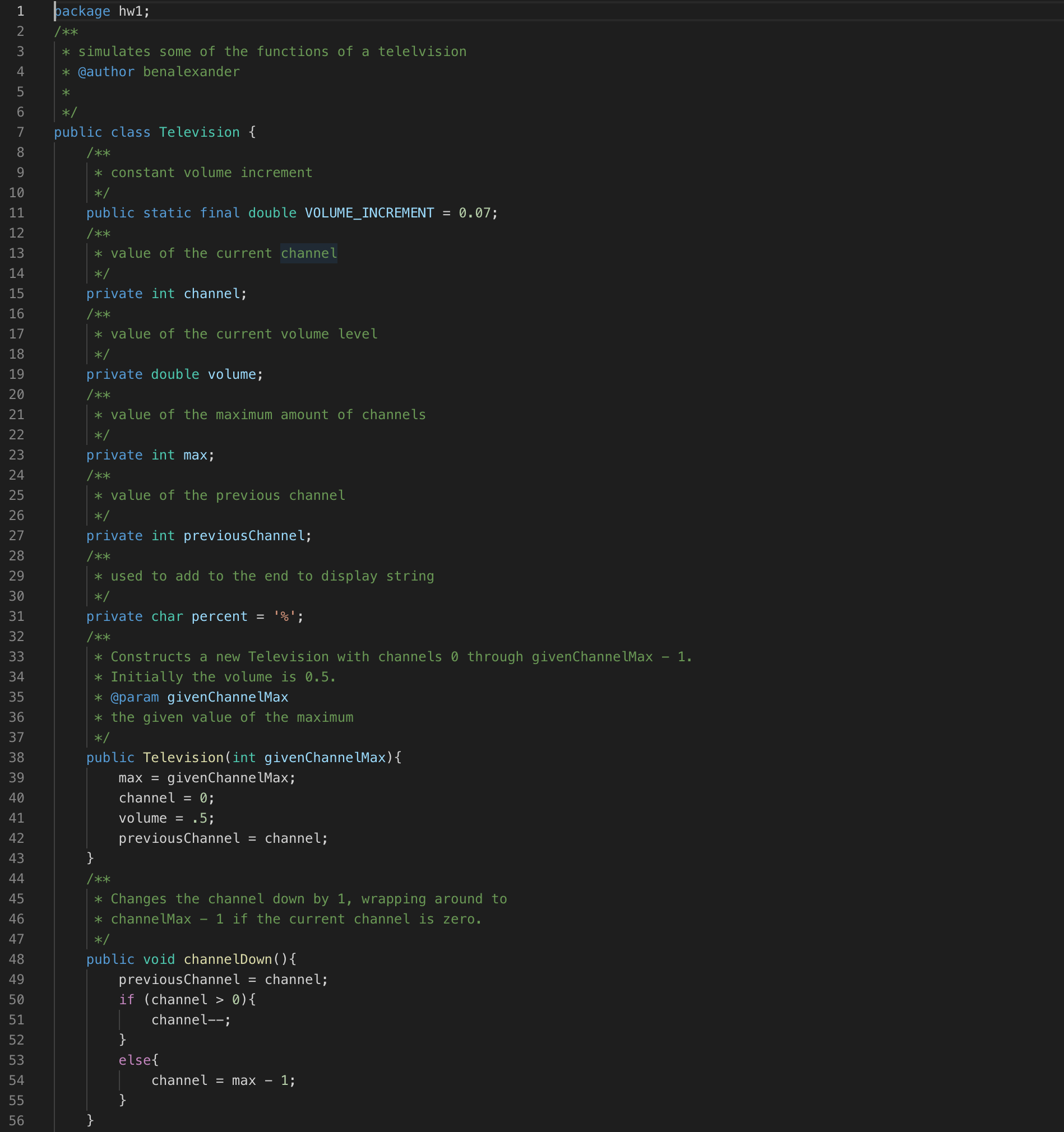This screenshot has height=1132, width=1064.
Task: Click the 'static' keyword on line 11
Action: click(167, 213)
